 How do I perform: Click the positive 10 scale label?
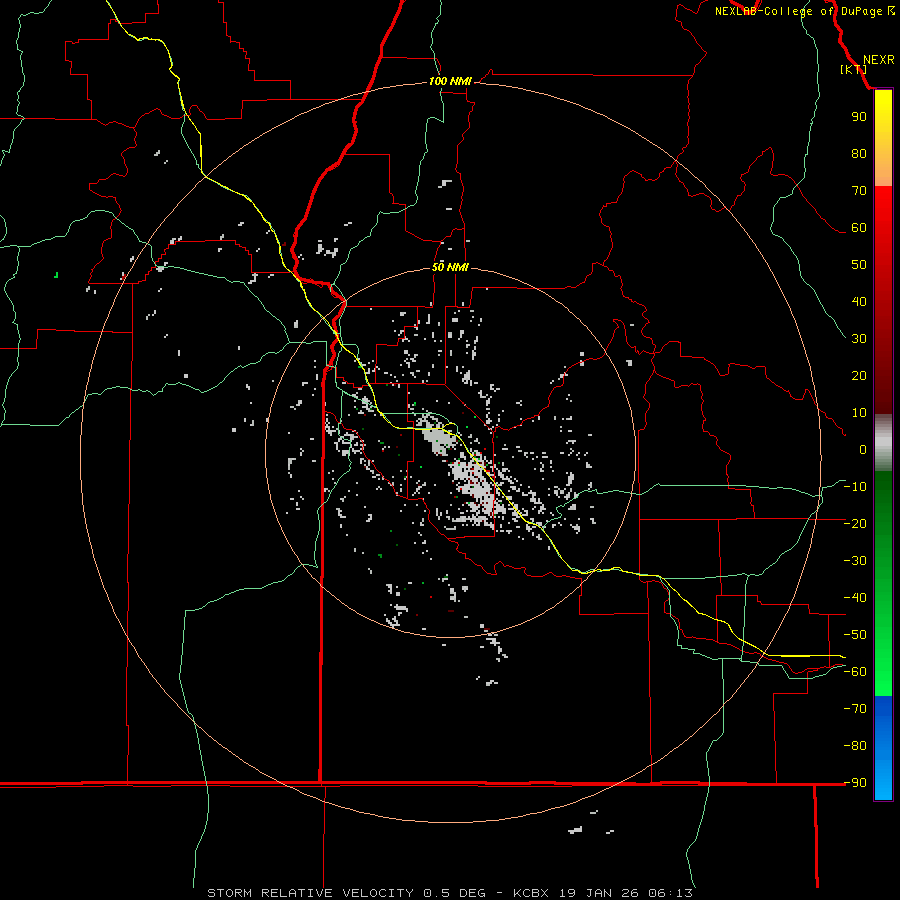(x=859, y=413)
